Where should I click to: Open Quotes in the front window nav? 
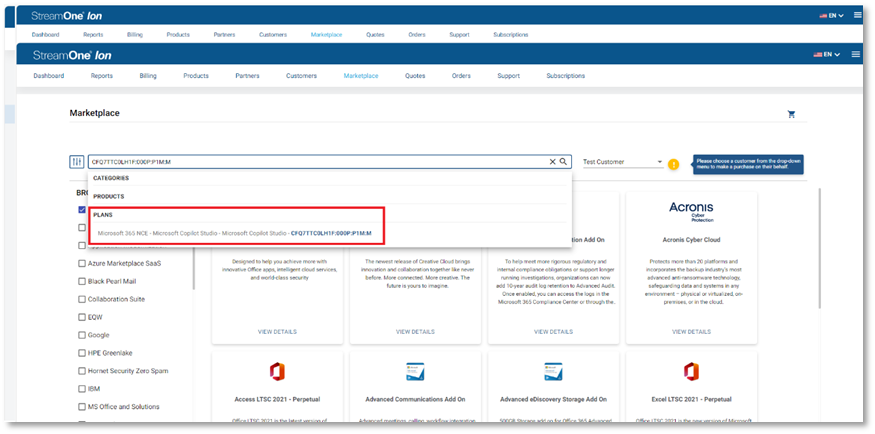415,76
